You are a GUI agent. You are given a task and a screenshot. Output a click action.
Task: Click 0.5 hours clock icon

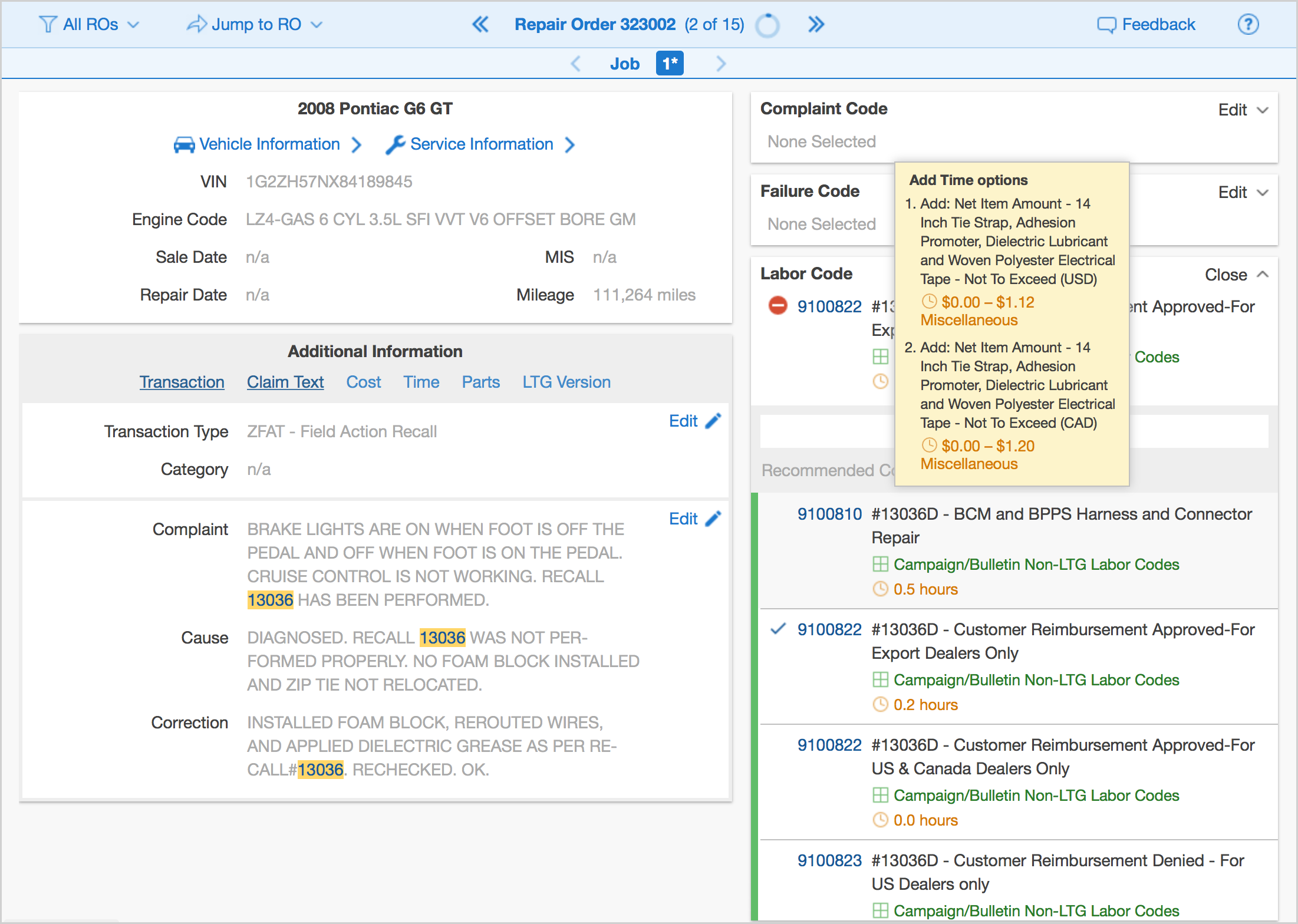pyautogui.click(x=880, y=589)
